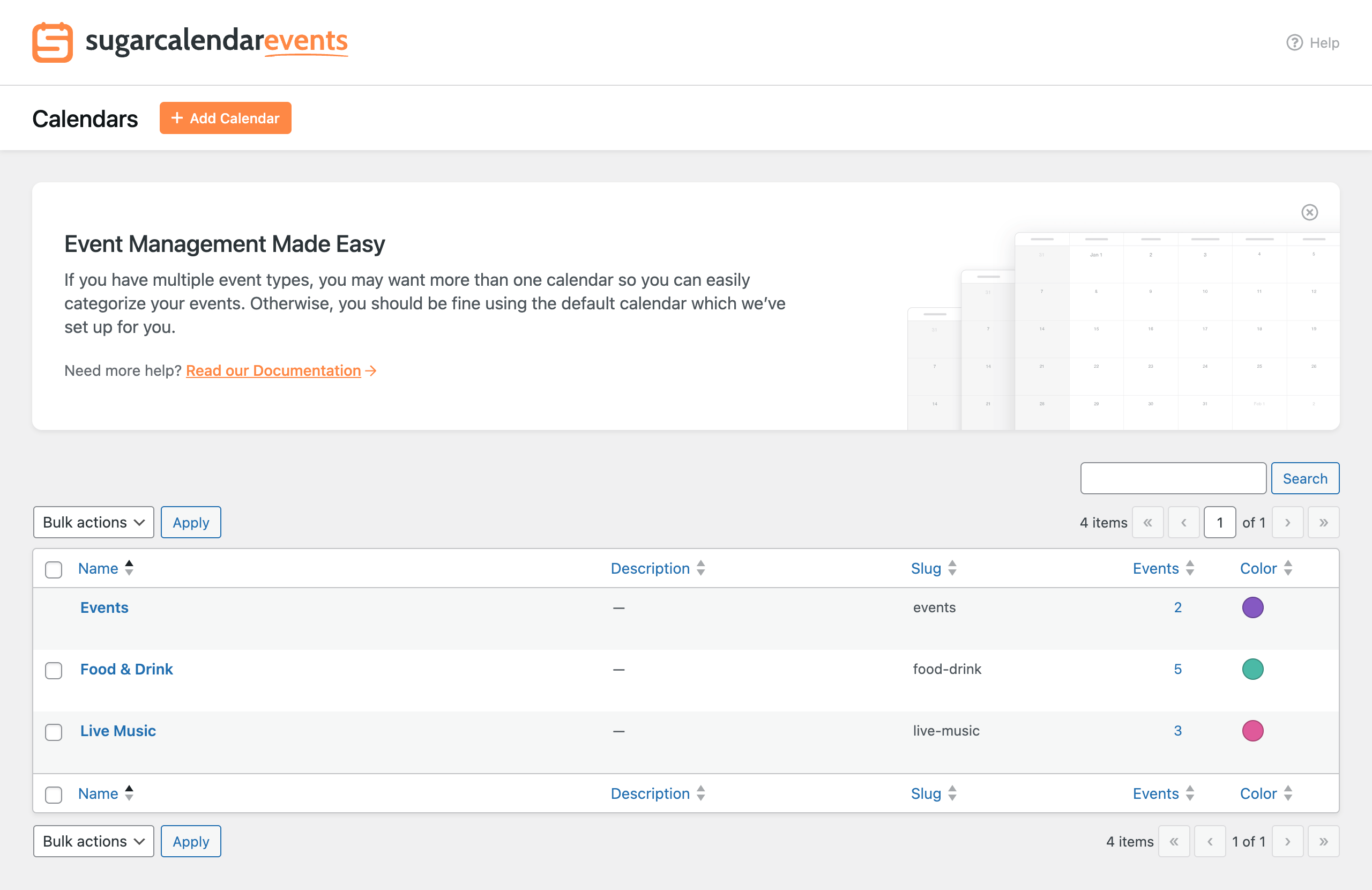This screenshot has height=890, width=1372.
Task: Sort by Events count in header row
Action: click(1155, 568)
